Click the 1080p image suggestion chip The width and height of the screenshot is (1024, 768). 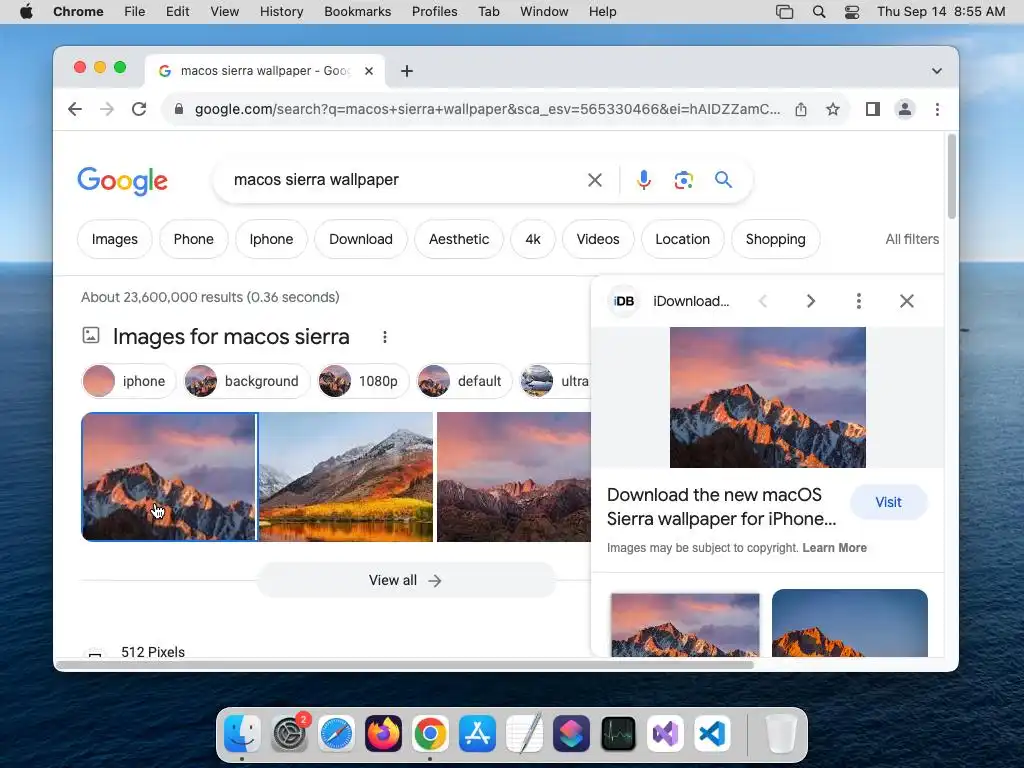coord(363,381)
